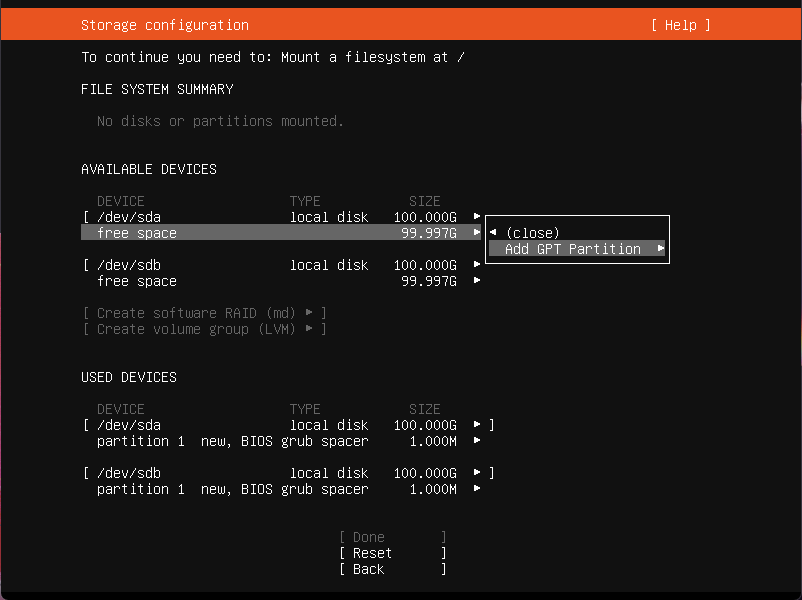802x600 pixels.
Task: Open the Help button in header
Action: coord(681,25)
